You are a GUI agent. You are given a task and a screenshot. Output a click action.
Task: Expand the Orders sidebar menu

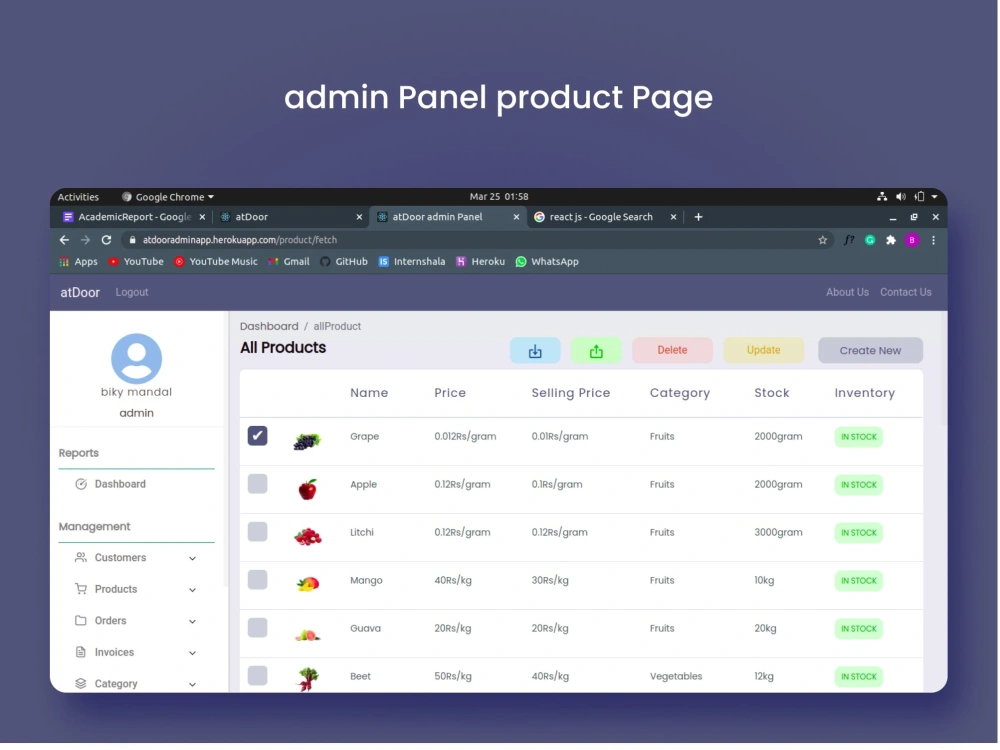(x=136, y=621)
